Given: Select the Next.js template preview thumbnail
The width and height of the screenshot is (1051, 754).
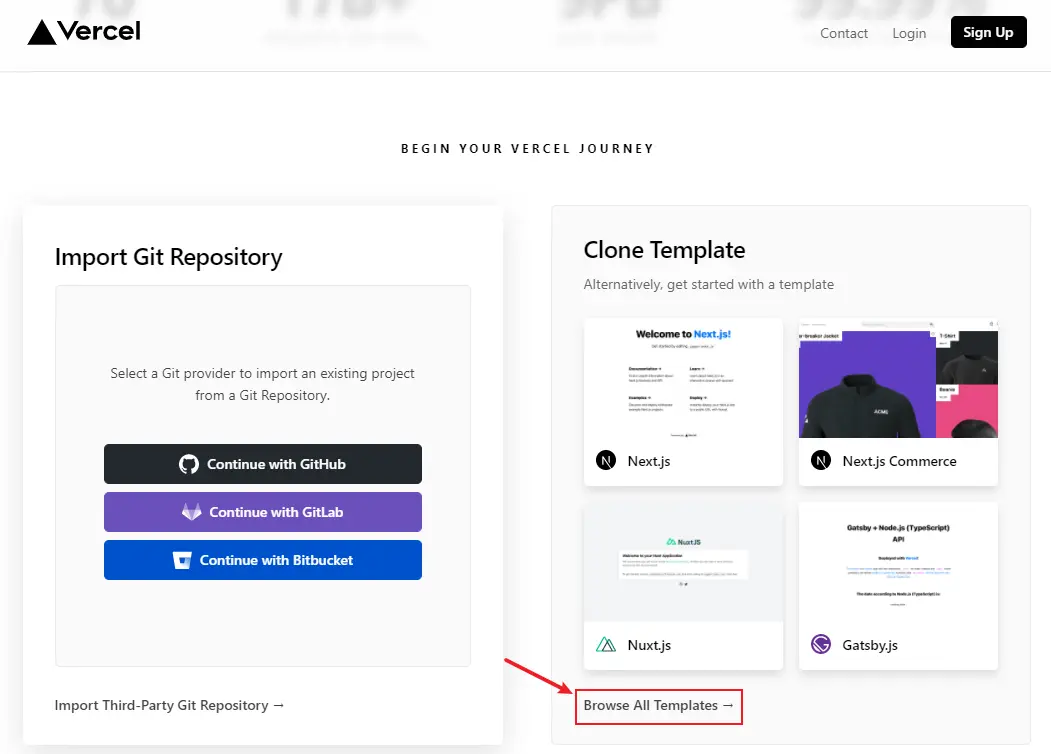Looking at the screenshot, I should click(x=683, y=379).
